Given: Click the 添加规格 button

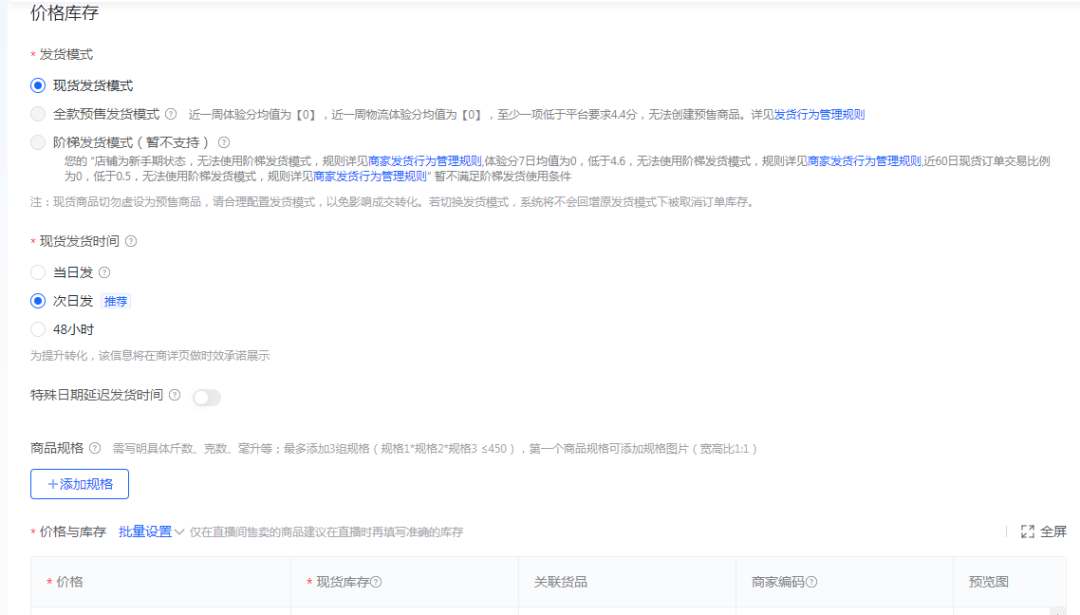Looking at the screenshot, I should 78,483.
